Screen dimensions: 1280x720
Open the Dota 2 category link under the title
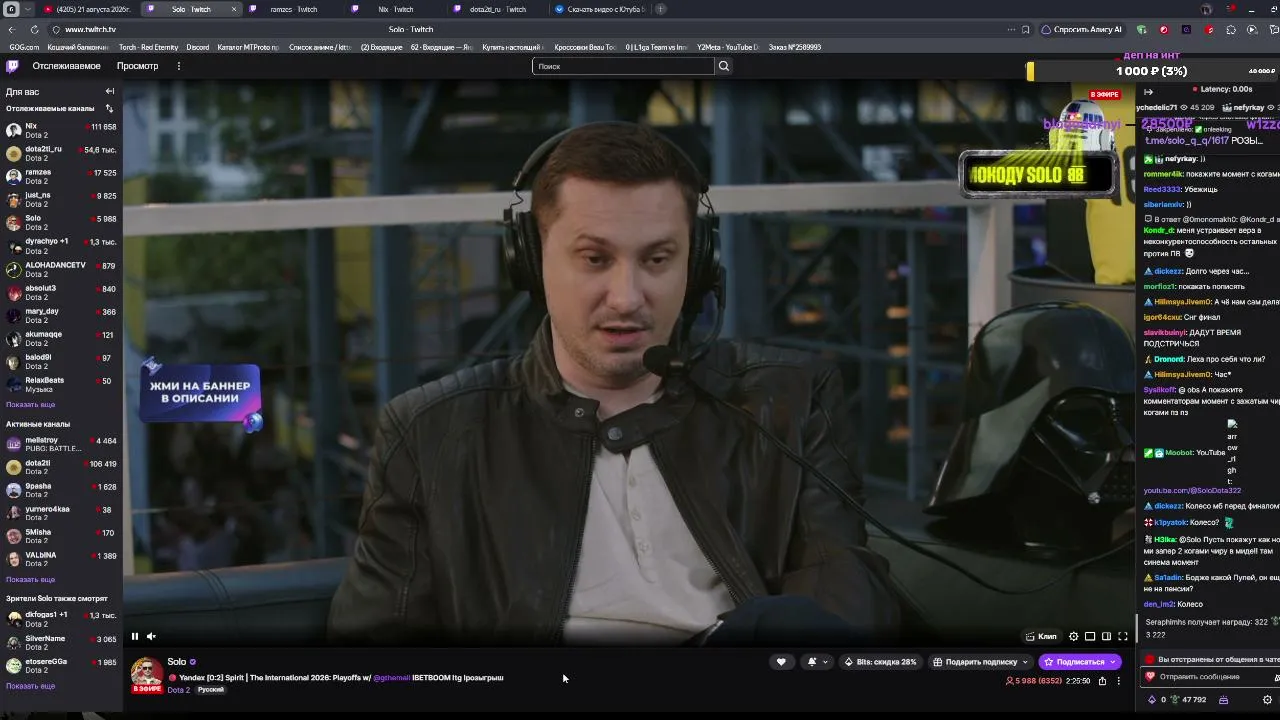[178, 690]
